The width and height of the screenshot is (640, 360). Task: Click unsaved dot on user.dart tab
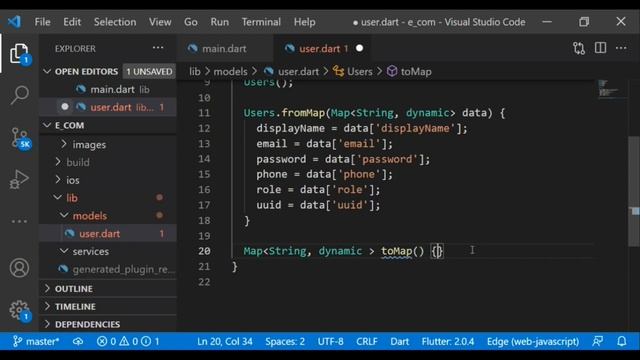(359, 48)
